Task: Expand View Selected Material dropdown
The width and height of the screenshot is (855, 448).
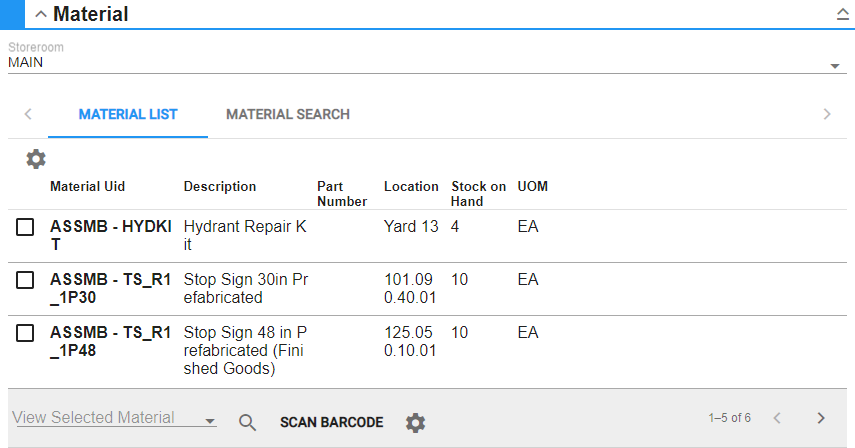Action: coord(209,422)
